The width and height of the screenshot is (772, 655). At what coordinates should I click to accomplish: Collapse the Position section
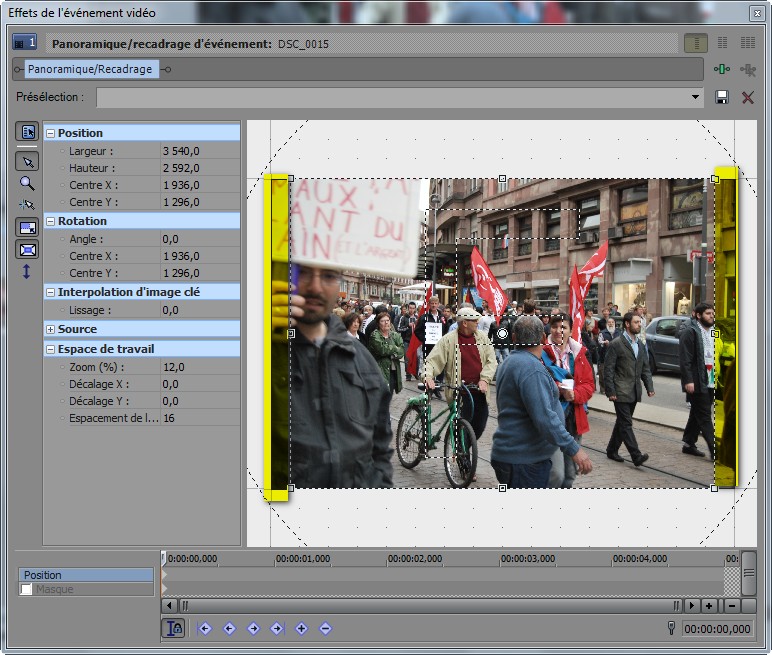[50, 133]
